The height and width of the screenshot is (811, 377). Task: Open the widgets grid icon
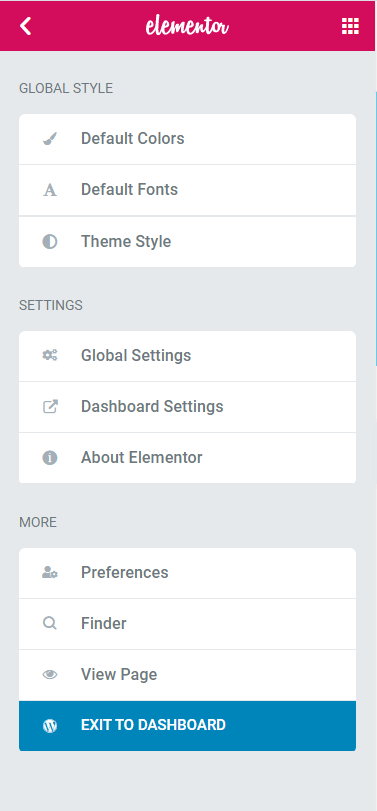coord(350,26)
